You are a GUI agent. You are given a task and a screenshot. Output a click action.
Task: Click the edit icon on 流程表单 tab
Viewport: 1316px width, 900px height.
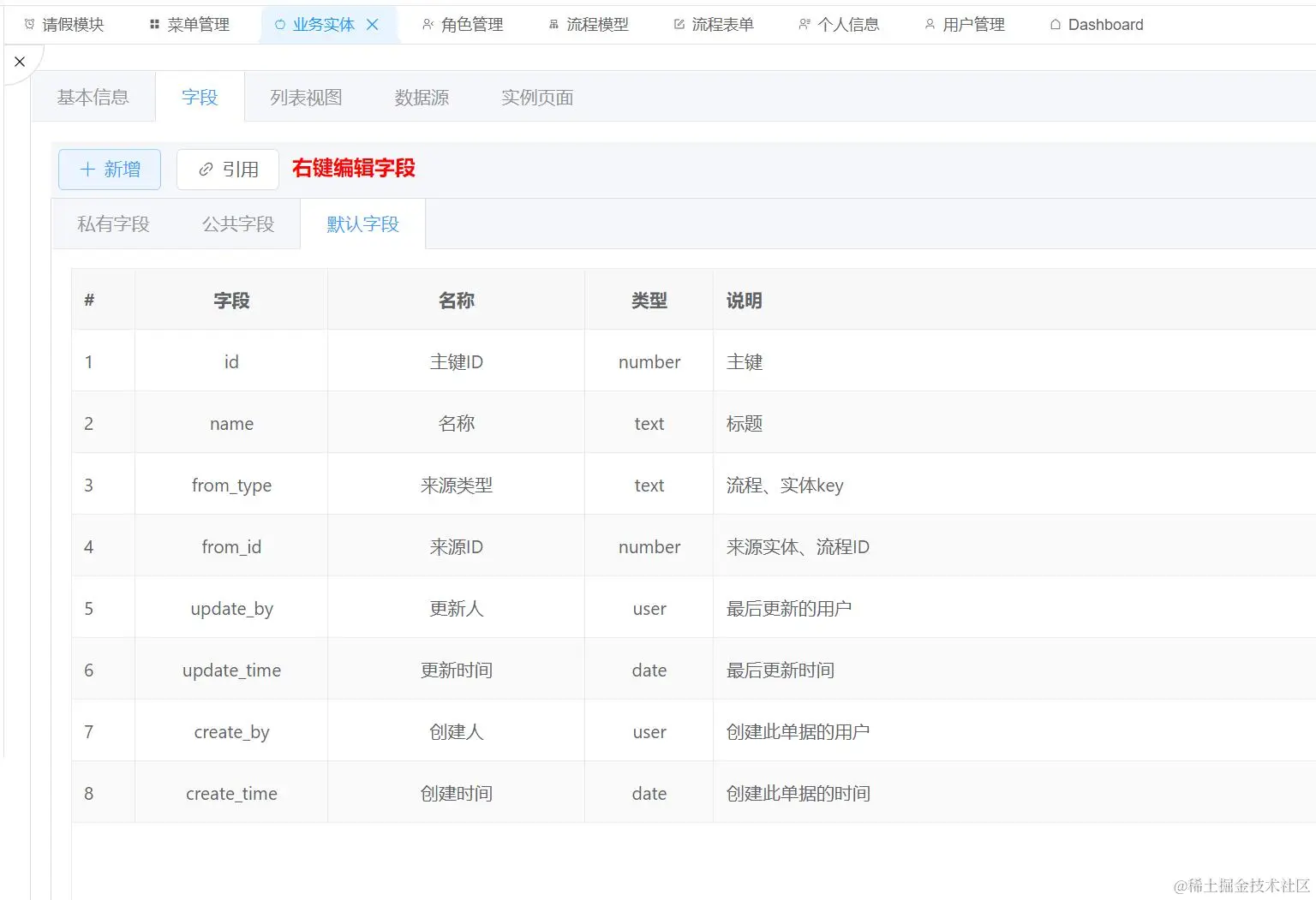click(x=677, y=24)
